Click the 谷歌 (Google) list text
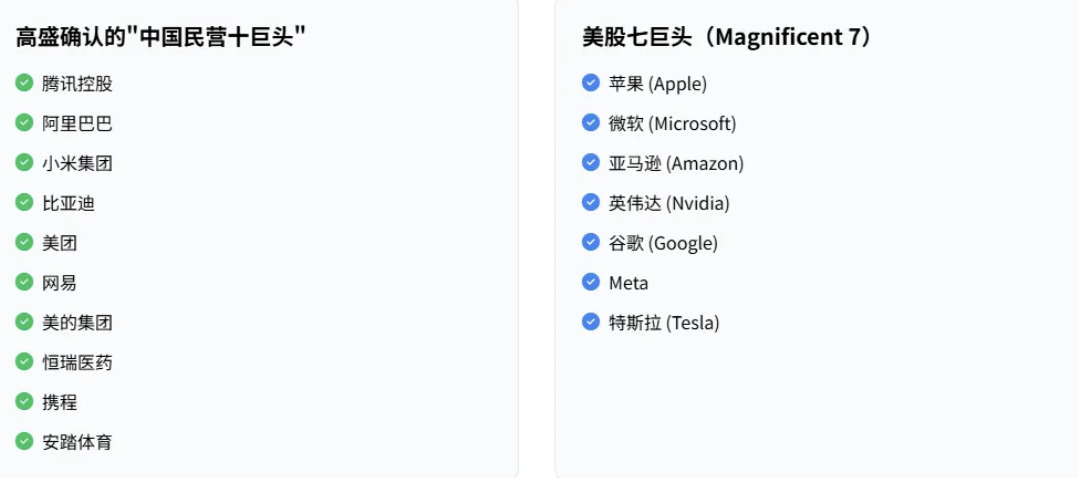This screenshot has height=478, width=1078. click(x=663, y=243)
